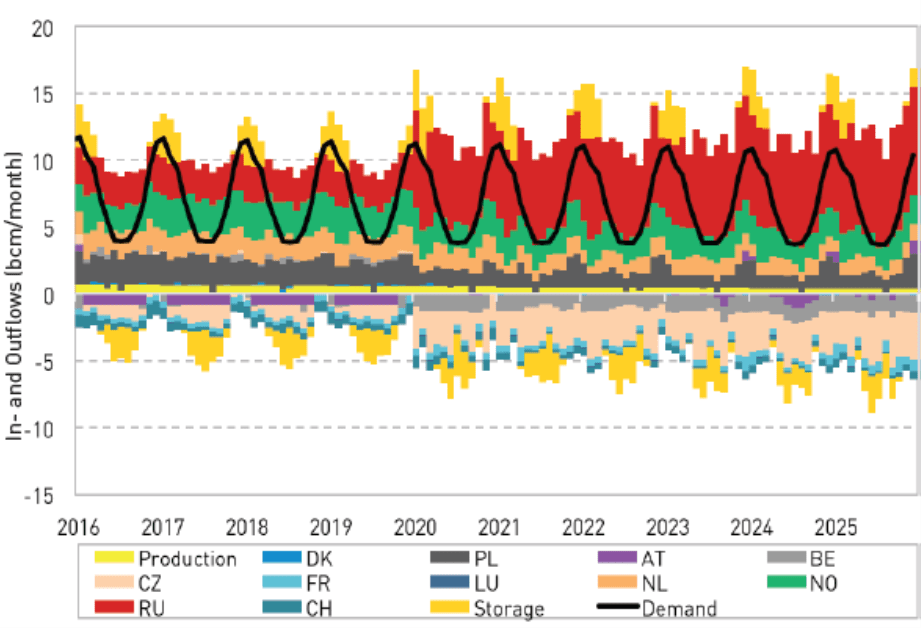Screen dimensions: 921x628
Task: Select the "Production" legend label
Action: pyautogui.click(x=187, y=559)
